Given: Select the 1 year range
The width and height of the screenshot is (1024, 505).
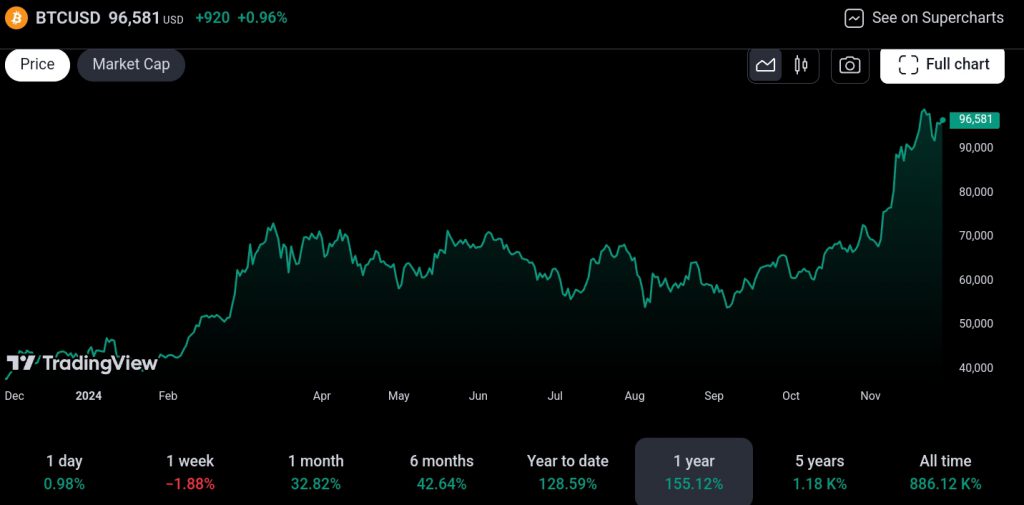Looking at the screenshot, I should tap(694, 472).
